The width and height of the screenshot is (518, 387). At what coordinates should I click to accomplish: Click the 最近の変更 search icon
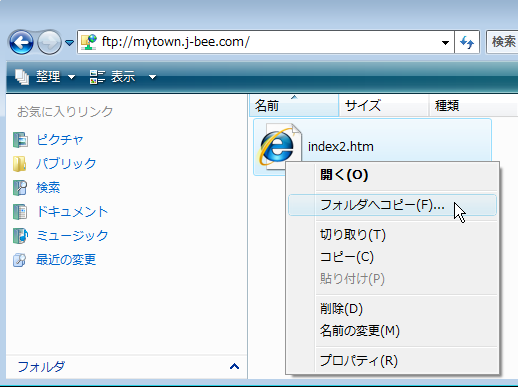pos(20,260)
